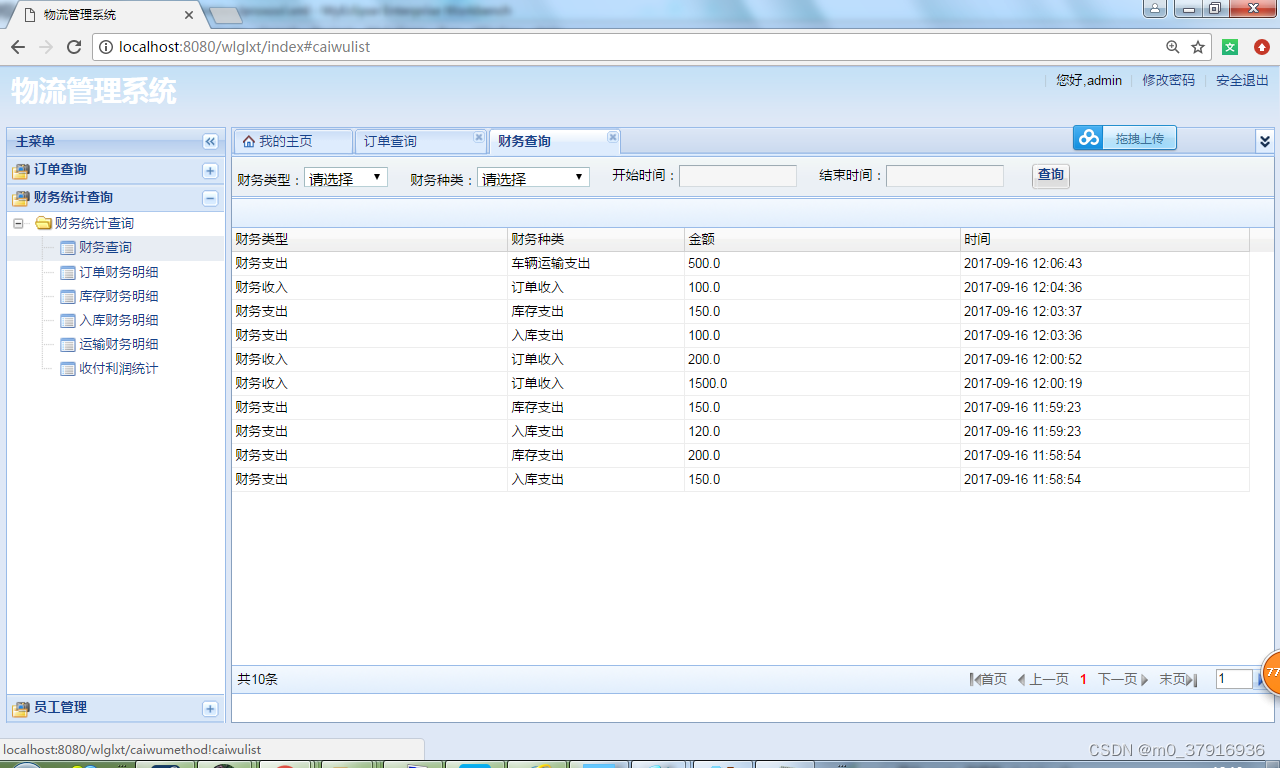The height and width of the screenshot is (768, 1280).
Task: Click the green extension icon in toolbar
Action: coord(1231,47)
